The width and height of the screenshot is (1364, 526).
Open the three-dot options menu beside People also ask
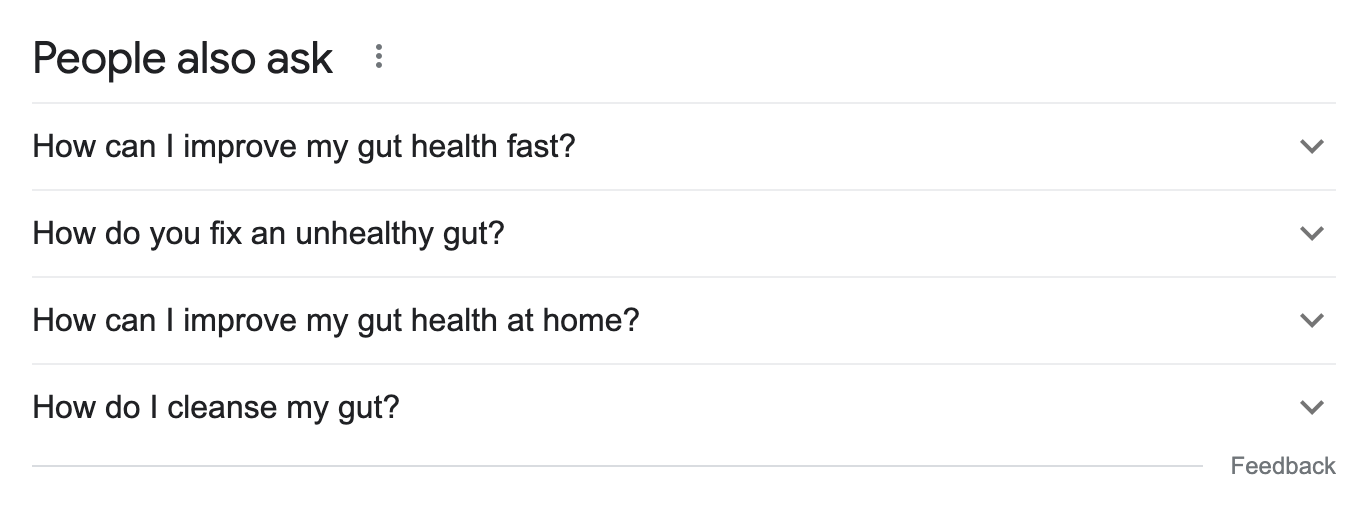[378, 57]
